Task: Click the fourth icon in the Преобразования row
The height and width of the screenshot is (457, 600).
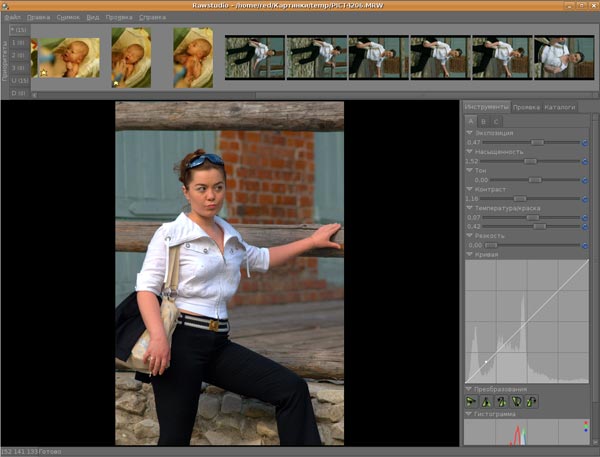Action: (517, 401)
